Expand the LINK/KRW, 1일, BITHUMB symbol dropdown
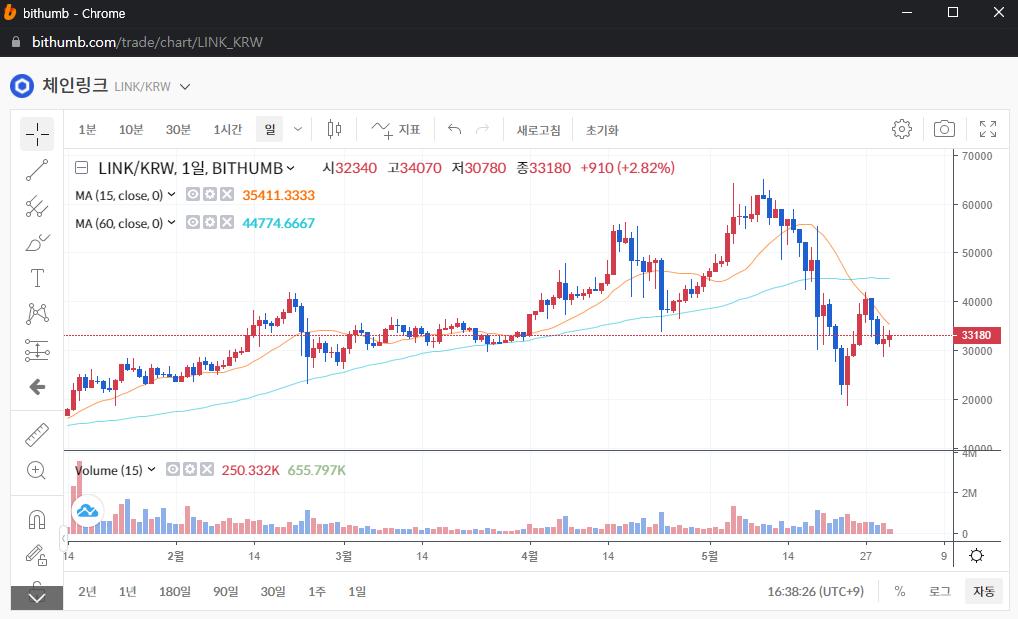 [x=291, y=168]
